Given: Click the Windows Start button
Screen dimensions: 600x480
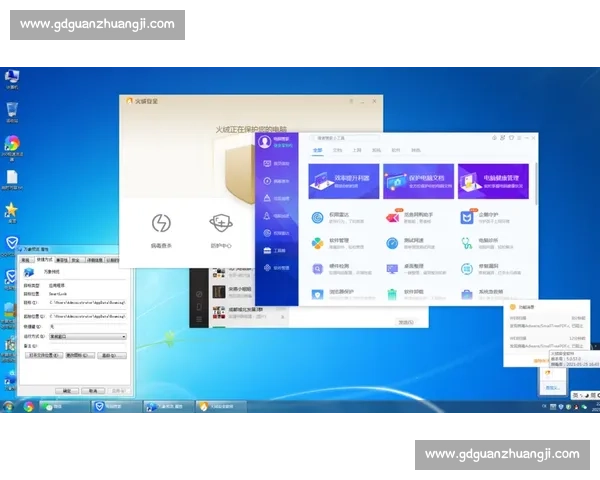Looking at the screenshot, I should pyautogui.click(x=9, y=407).
